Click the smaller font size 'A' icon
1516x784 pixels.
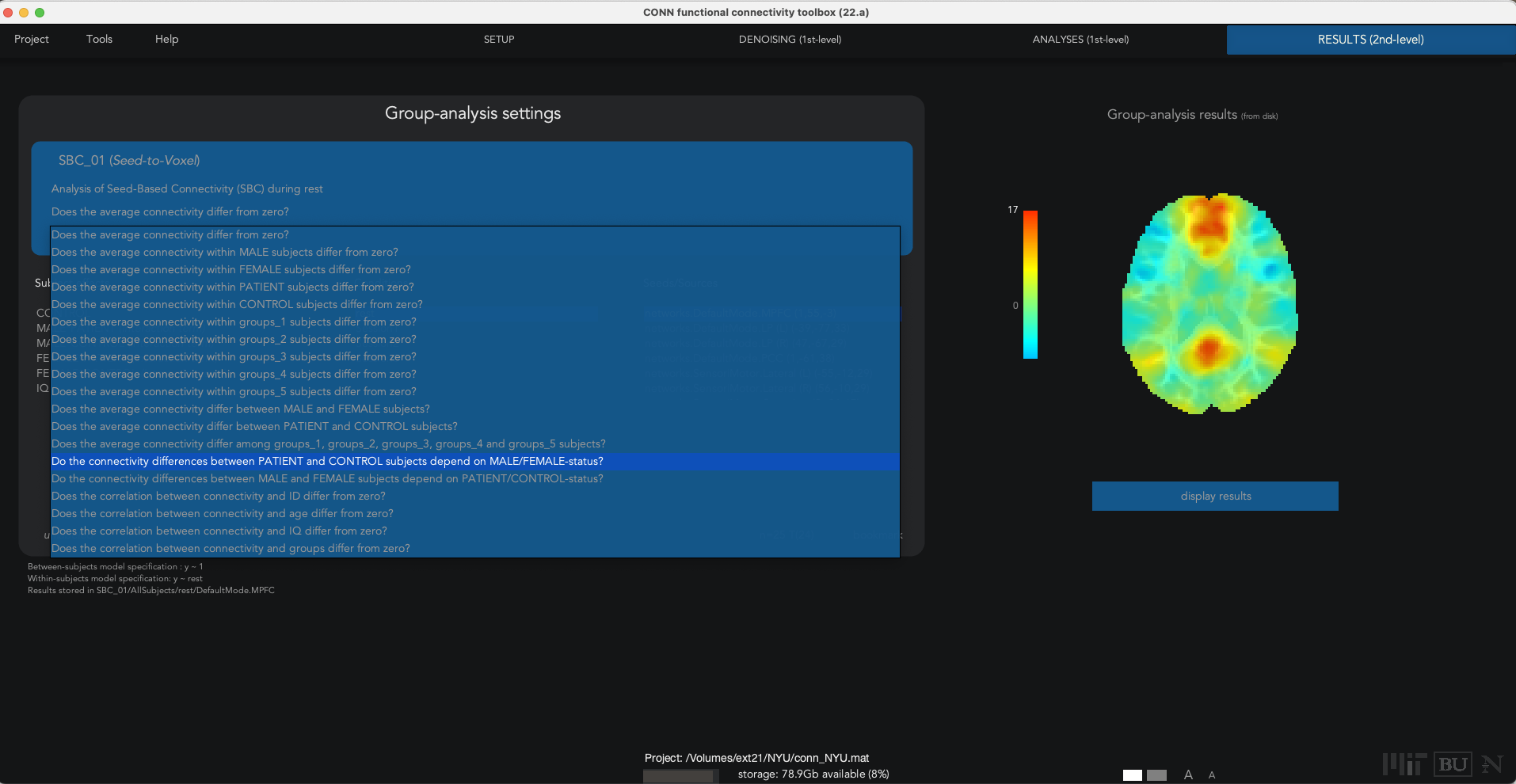coord(1212,775)
